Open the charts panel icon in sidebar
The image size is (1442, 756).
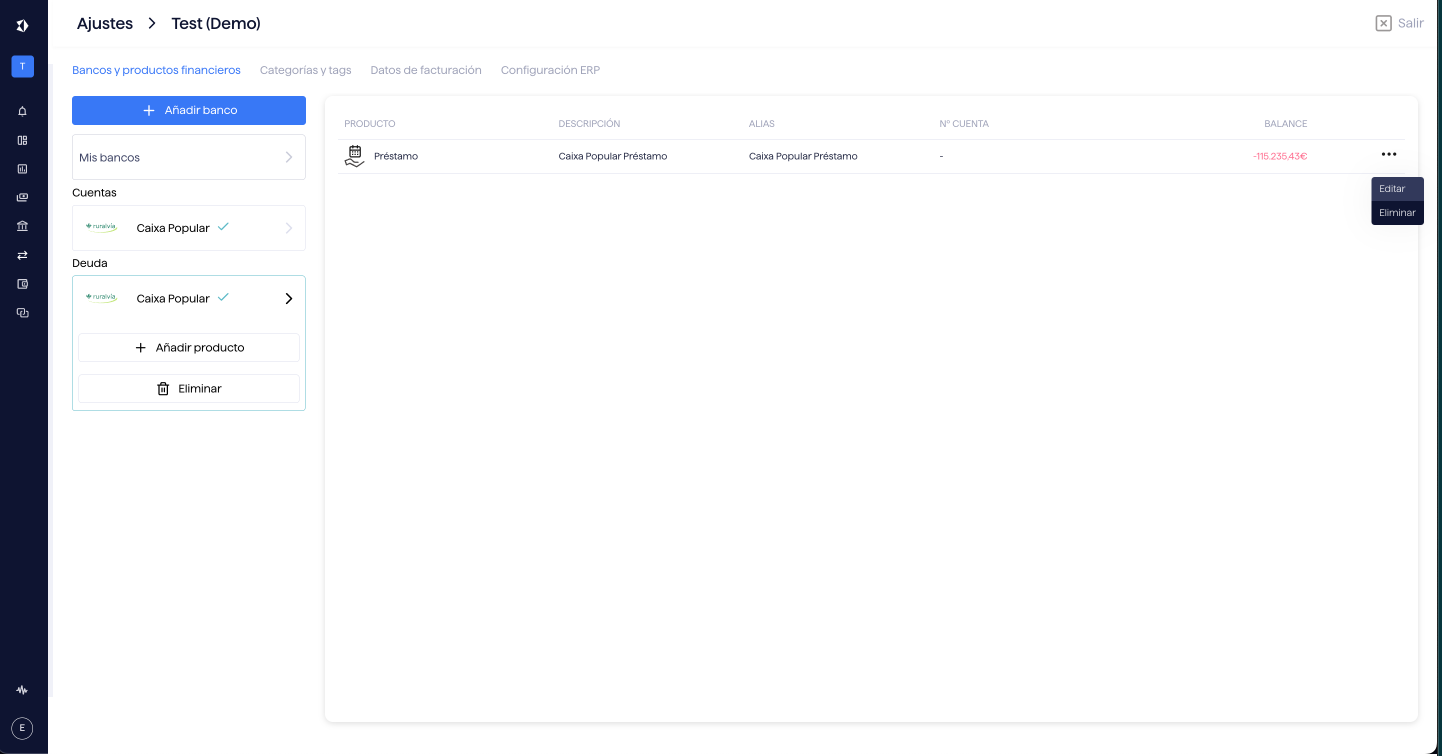click(22, 168)
